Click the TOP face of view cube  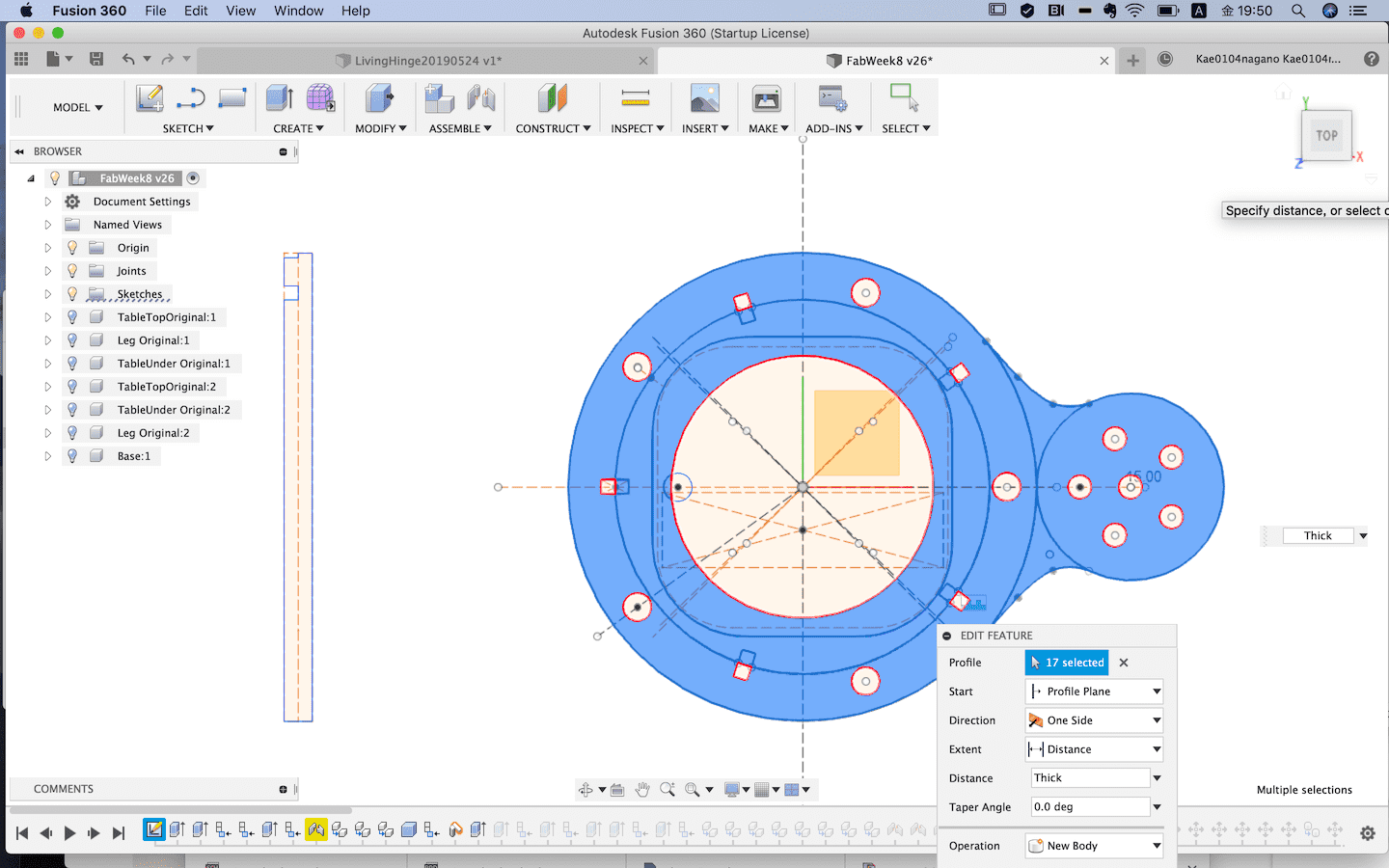pos(1326,136)
